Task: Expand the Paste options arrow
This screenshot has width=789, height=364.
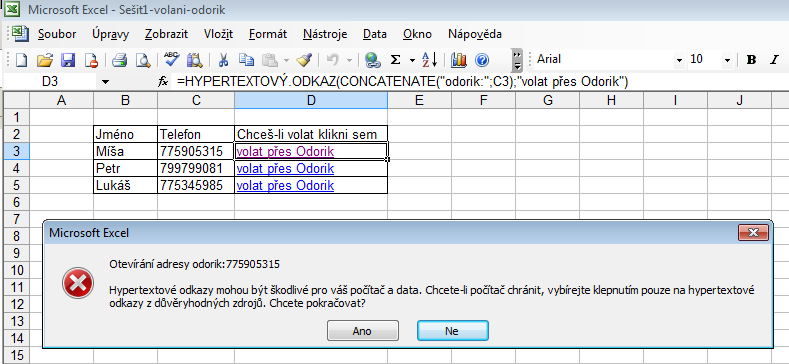Action: pos(286,60)
